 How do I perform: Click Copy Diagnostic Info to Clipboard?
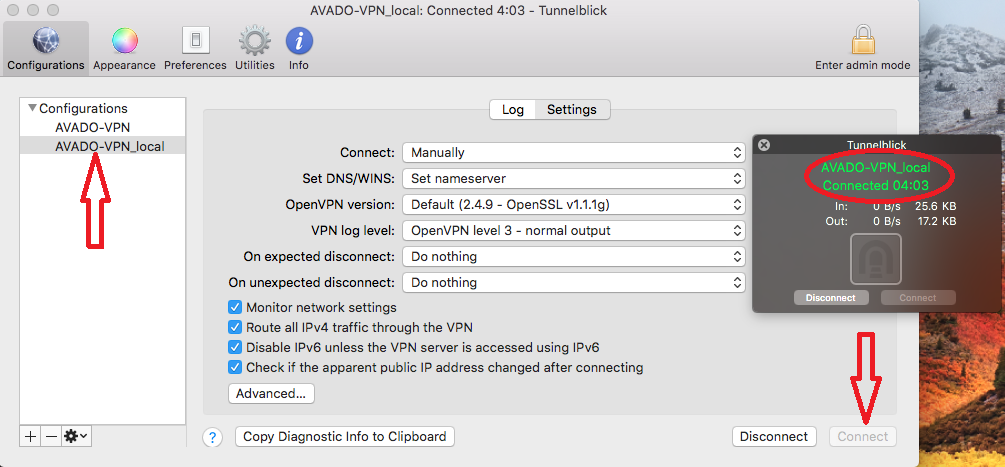[x=345, y=437]
